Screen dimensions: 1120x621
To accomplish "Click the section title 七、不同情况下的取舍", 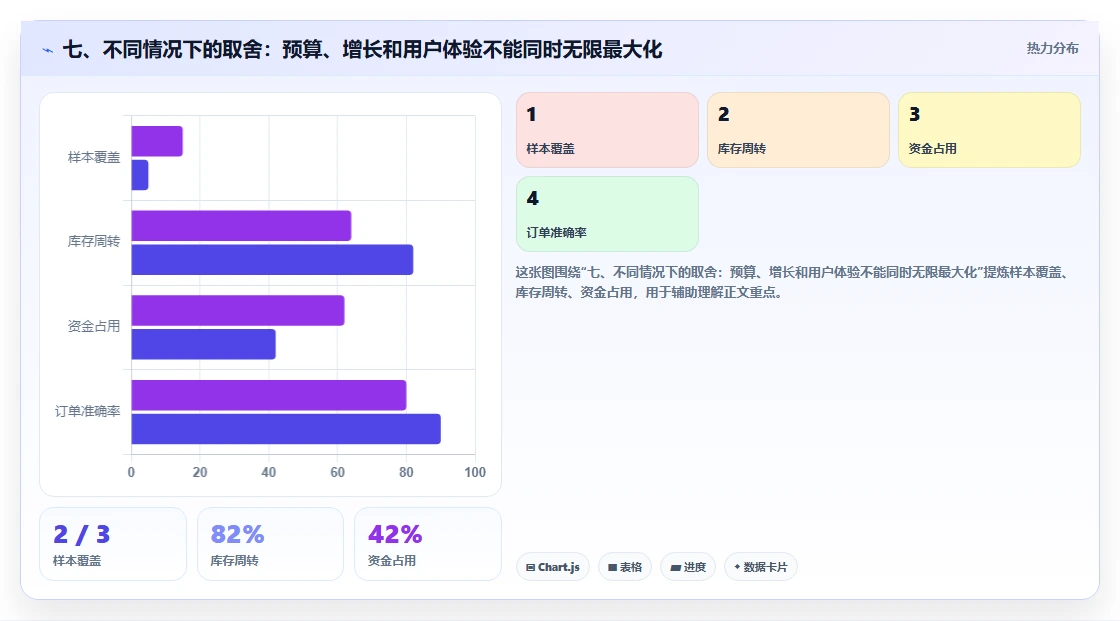I will coord(362,49).
